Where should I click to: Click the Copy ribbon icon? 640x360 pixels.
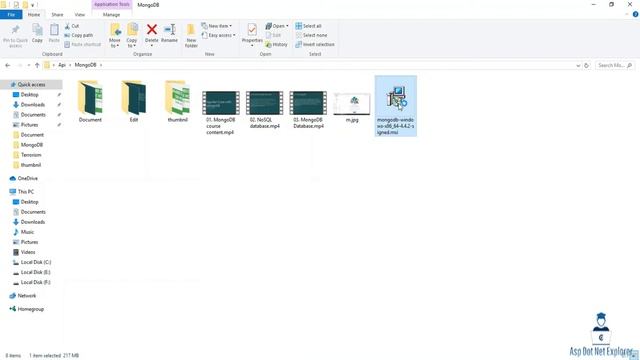tap(37, 33)
